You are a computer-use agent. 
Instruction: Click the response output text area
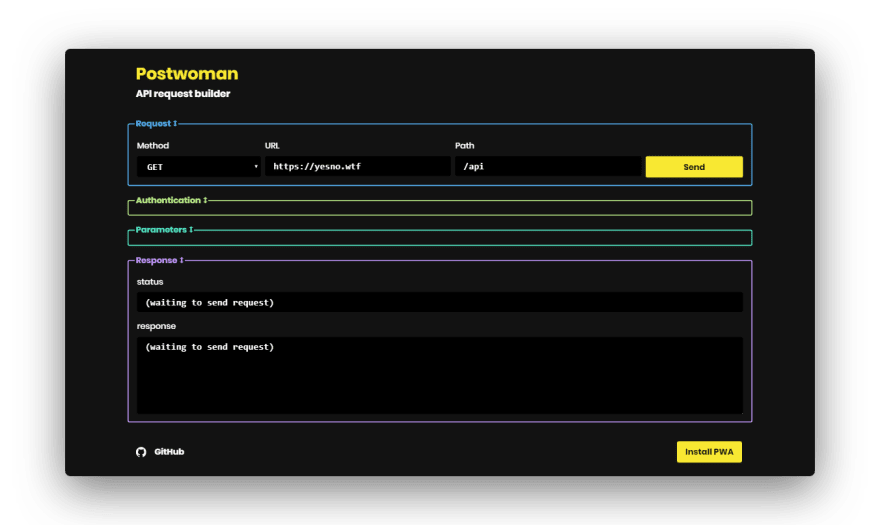[439, 375]
